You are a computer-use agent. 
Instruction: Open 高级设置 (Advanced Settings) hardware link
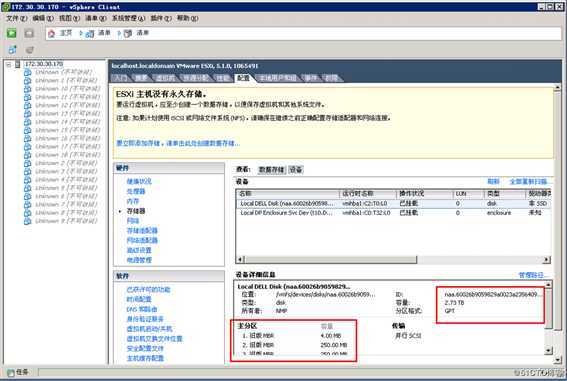(x=139, y=250)
